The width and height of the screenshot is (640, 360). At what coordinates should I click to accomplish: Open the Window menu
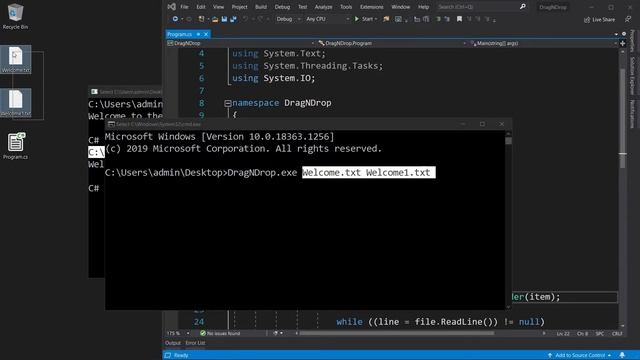pos(400,7)
